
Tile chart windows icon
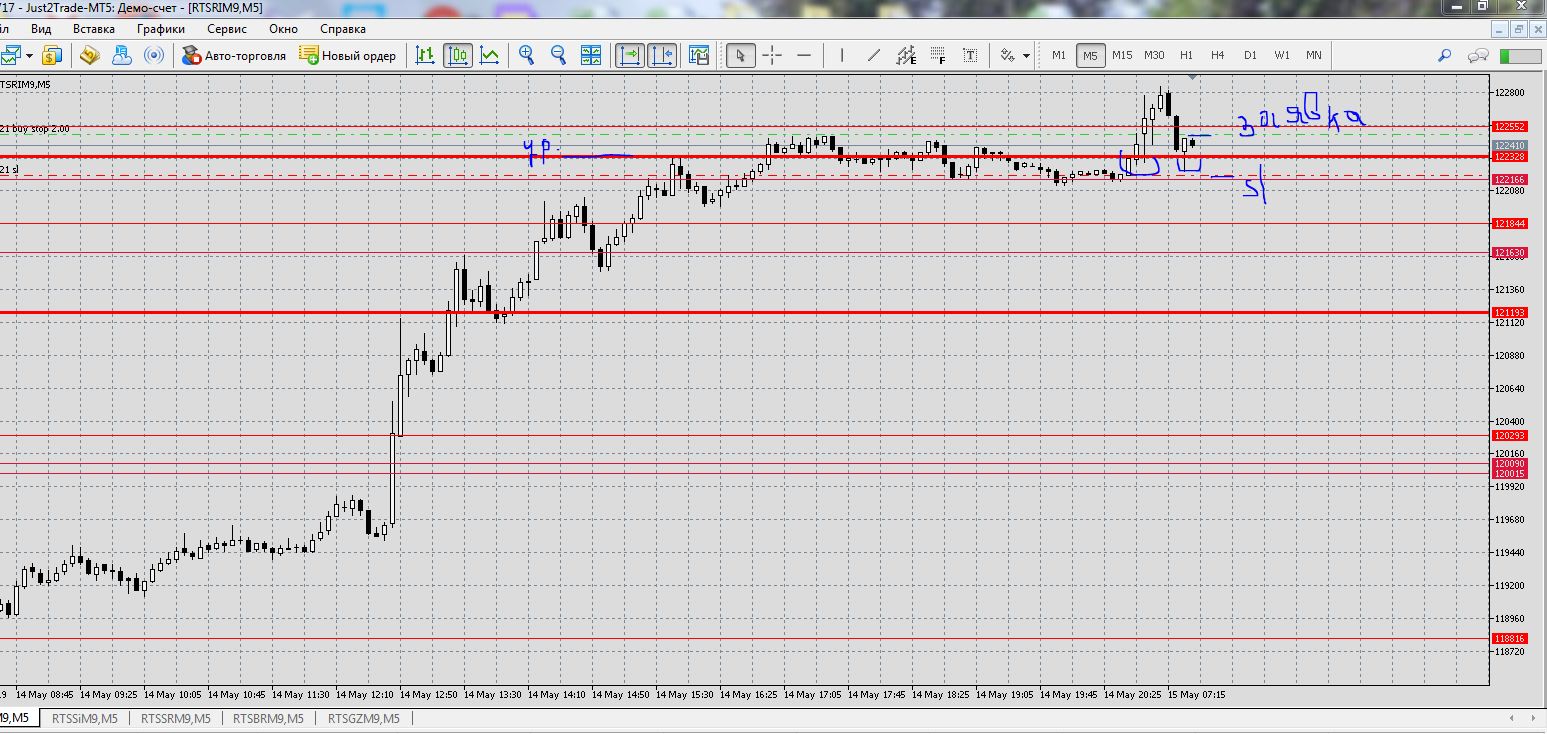[591, 55]
